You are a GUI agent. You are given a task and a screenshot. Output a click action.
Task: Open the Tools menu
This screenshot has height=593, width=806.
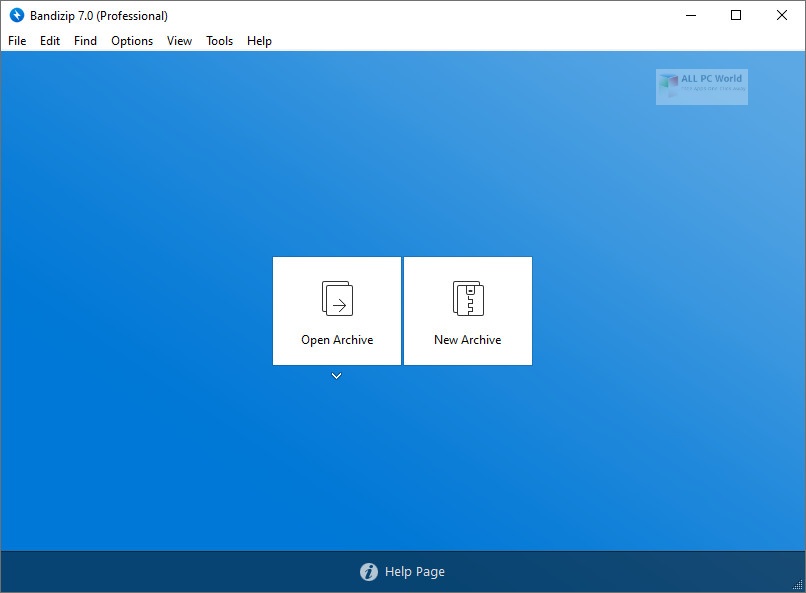[219, 41]
